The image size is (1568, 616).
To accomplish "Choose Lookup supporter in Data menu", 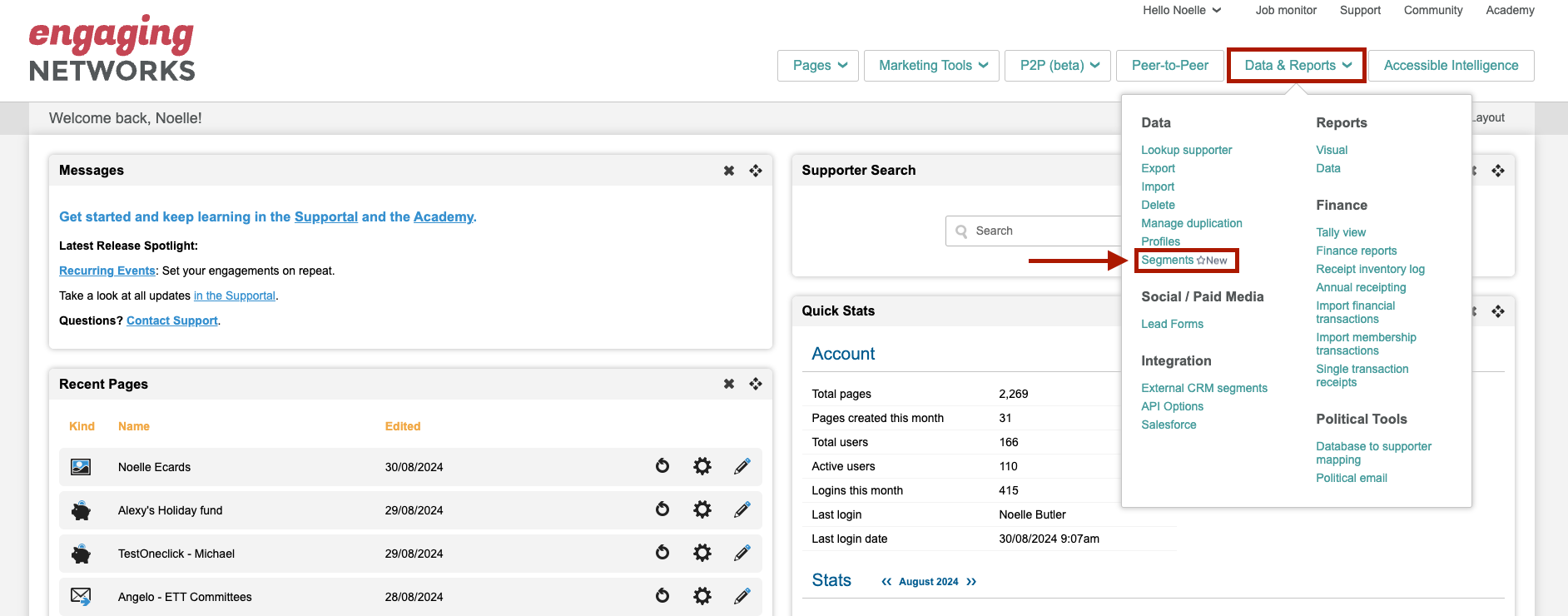I will pyautogui.click(x=1186, y=151).
